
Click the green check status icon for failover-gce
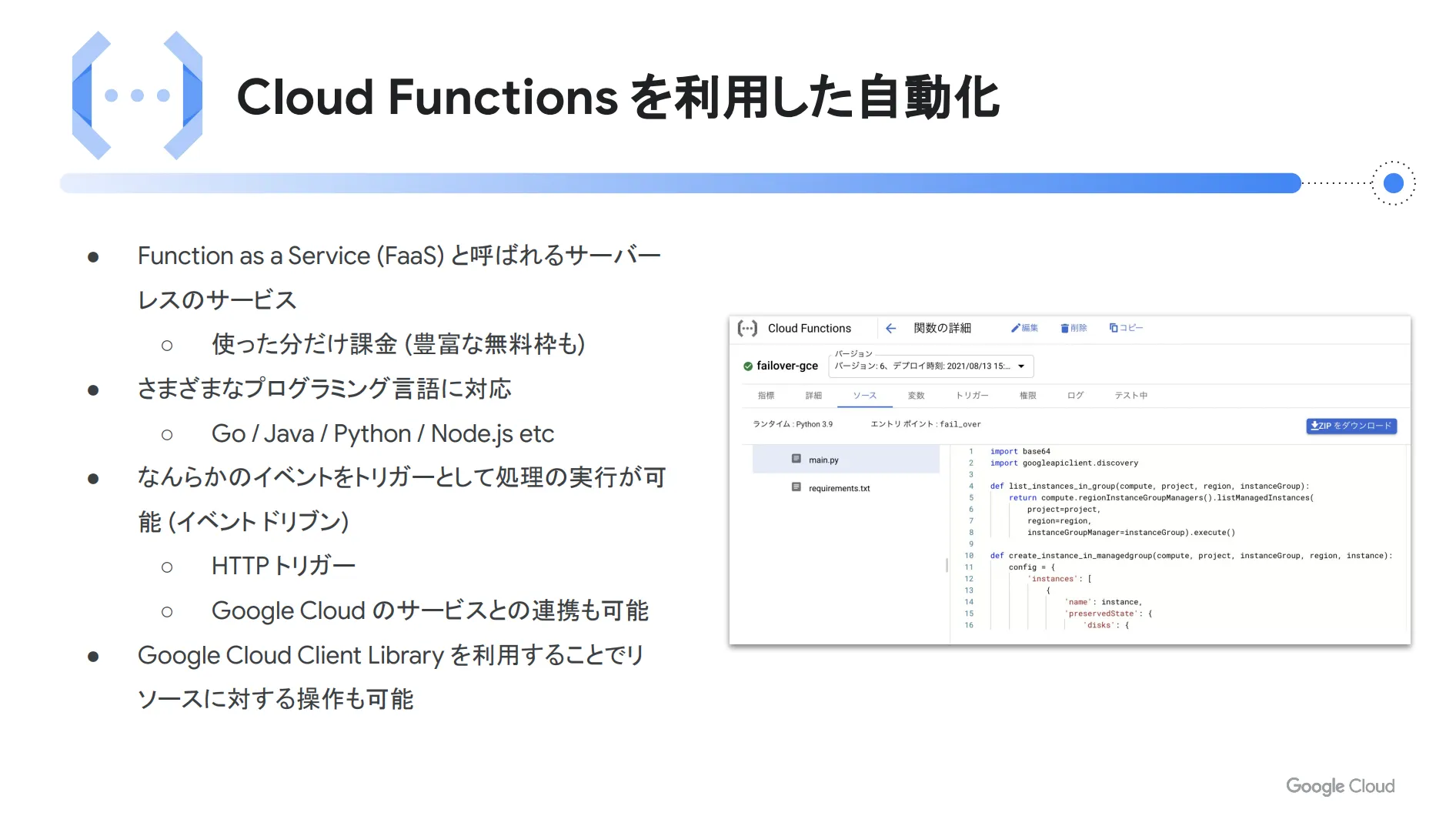[747, 366]
